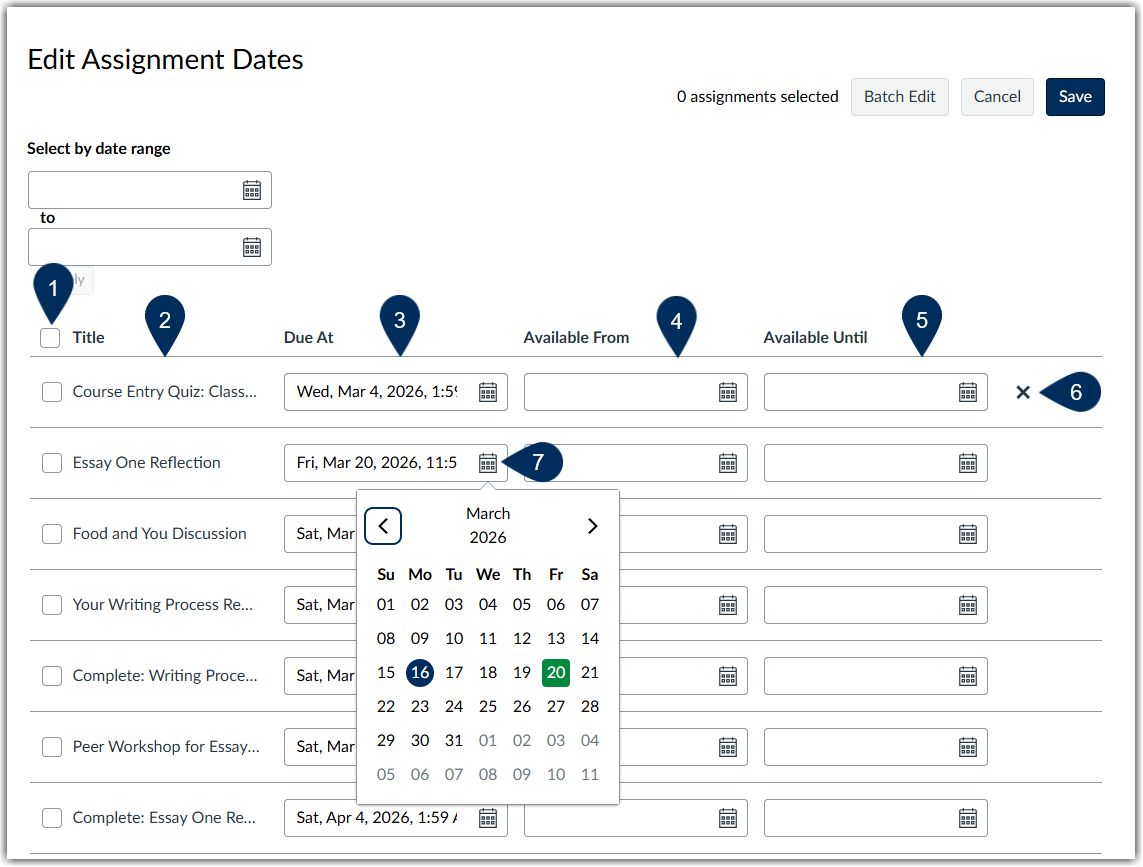Clear dates for Course Entry Quiz using the X icon
Image resolution: width=1143 pixels, height=867 pixels.
[x=1023, y=392]
